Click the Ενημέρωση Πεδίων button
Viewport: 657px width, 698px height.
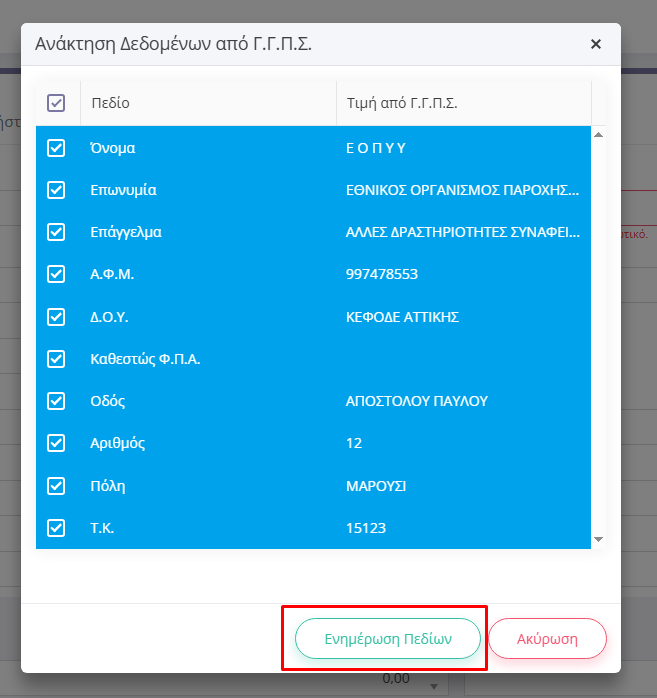click(388, 638)
